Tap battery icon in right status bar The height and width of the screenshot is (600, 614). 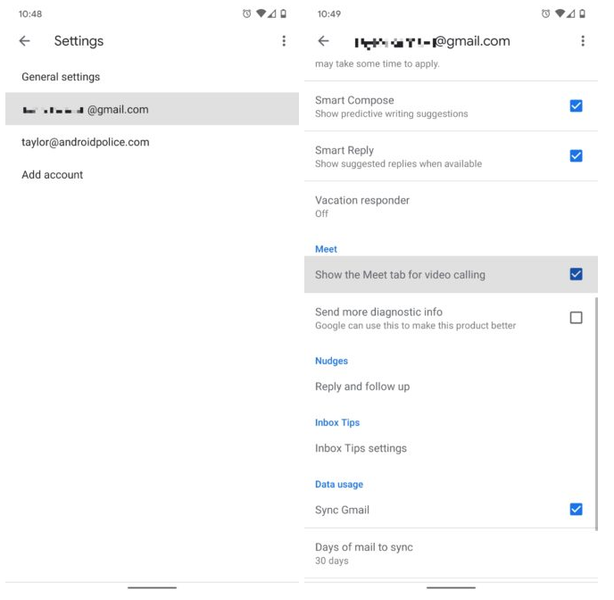point(582,14)
